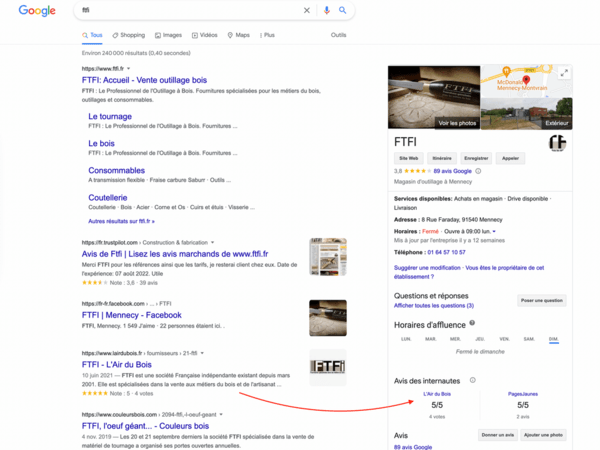Open the help icon next to Horaires d'affluence
Viewport: 600px width, 450px height.
click(x=472, y=322)
